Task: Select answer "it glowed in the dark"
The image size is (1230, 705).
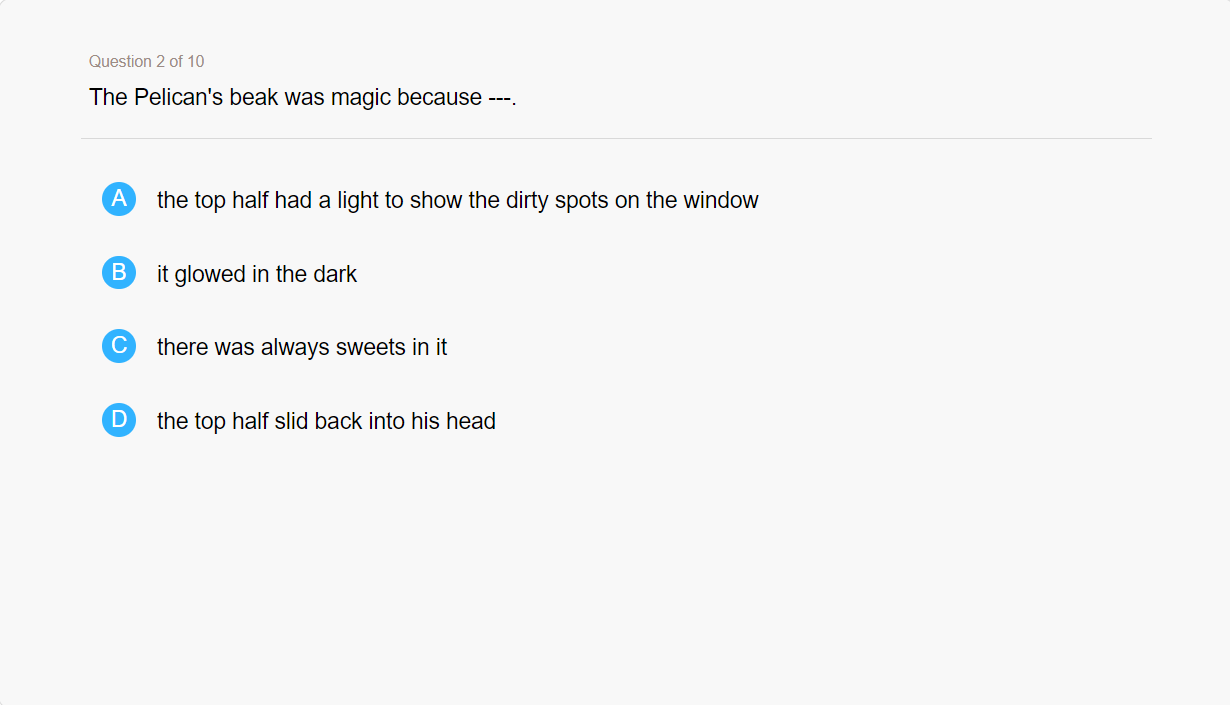Action: pyautogui.click(x=257, y=274)
